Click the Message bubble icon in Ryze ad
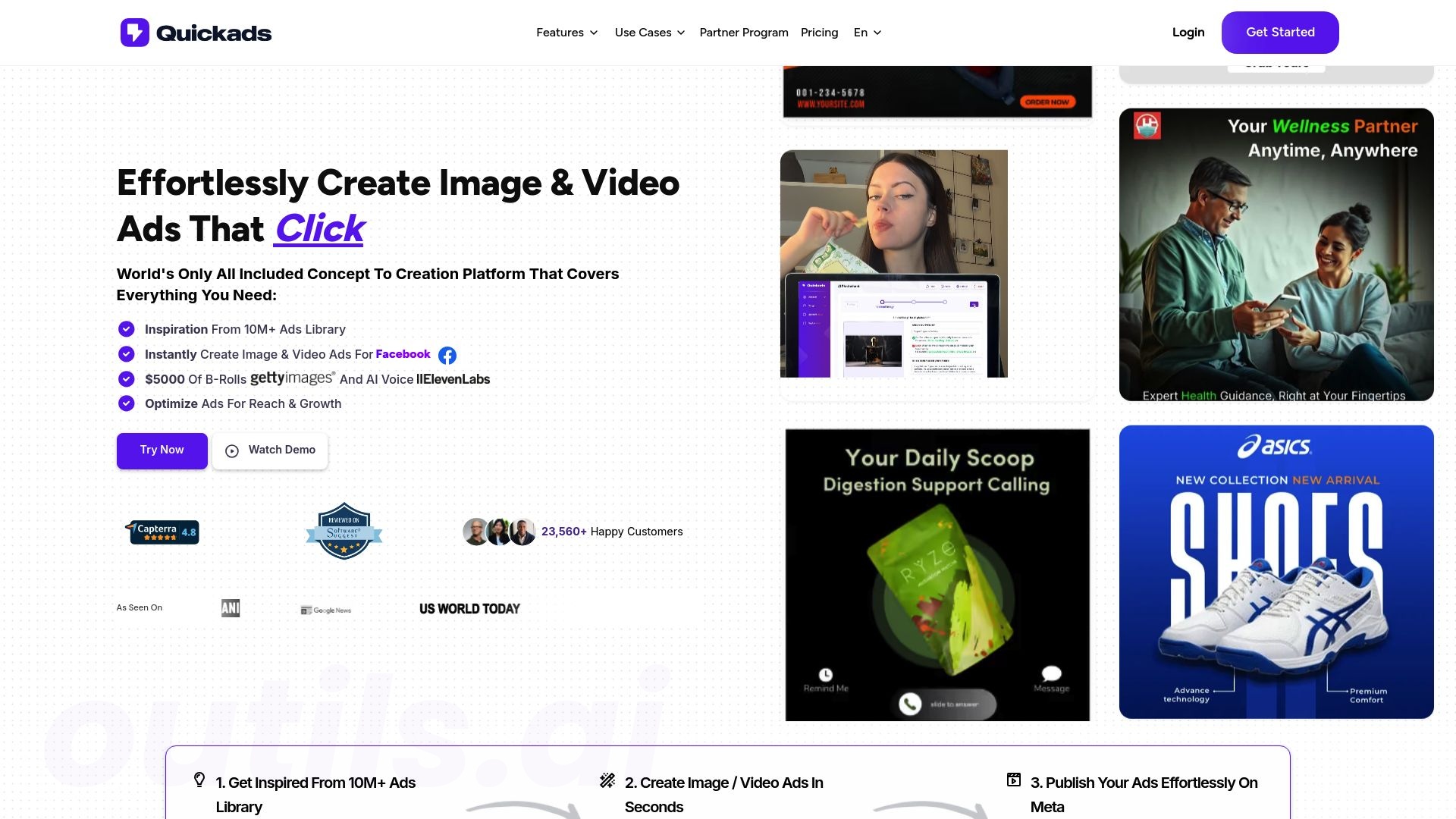The height and width of the screenshot is (819, 1456). point(1052,673)
